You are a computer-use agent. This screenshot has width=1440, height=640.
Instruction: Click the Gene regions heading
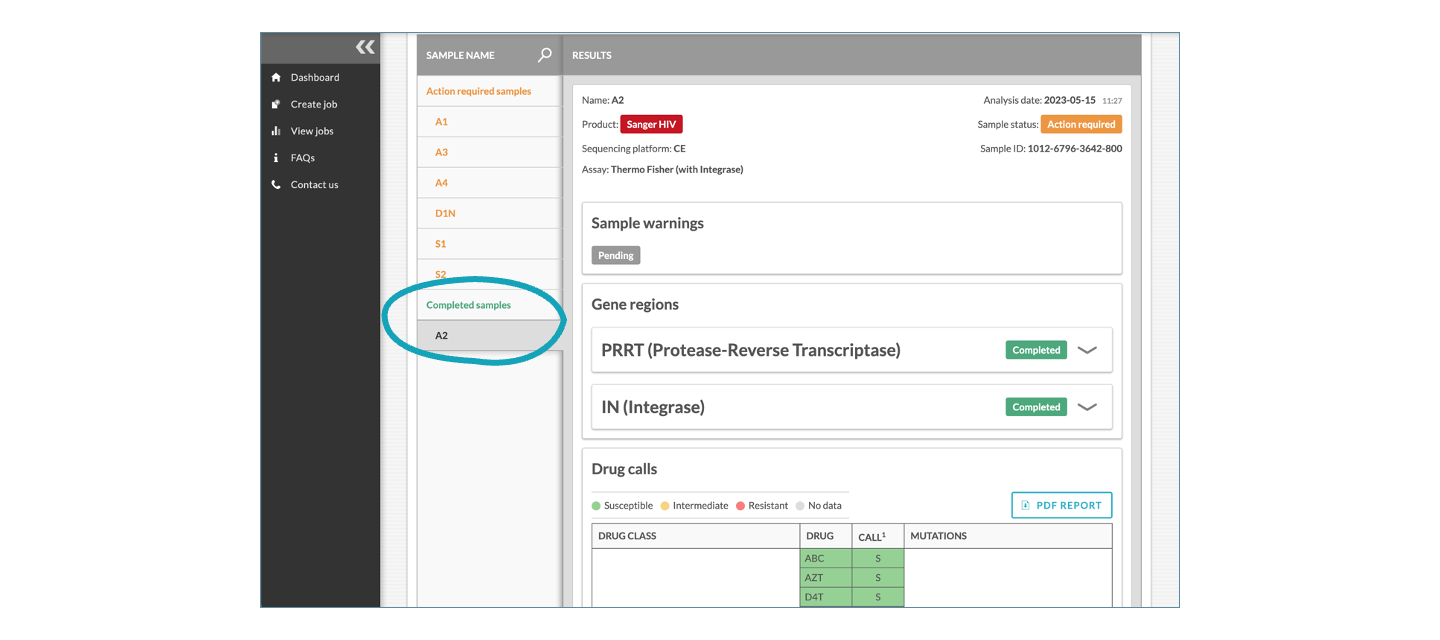click(x=635, y=305)
